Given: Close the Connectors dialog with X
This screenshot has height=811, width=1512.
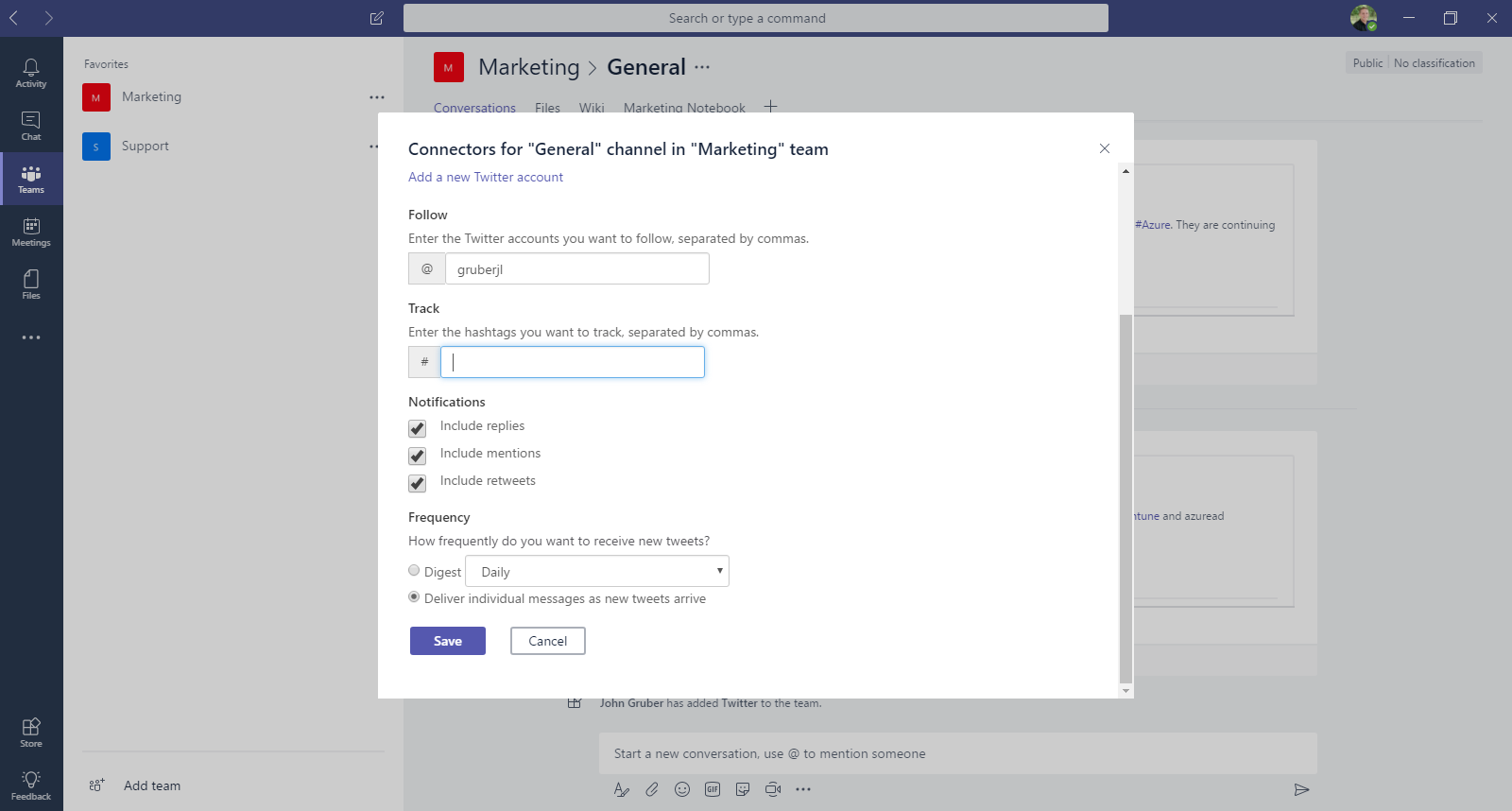Looking at the screenshot, I should point(1105,148).
